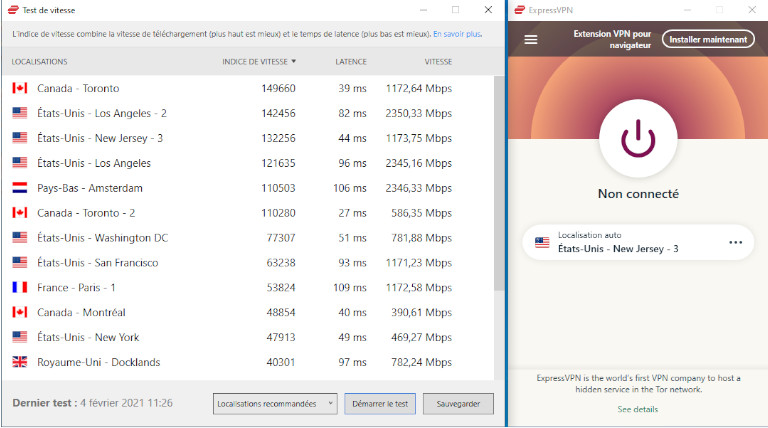This screenshot has width=768, height=428.
Task: Select États-Unis - New Jersey - 3 in list
Action: (x=247, y=138)
